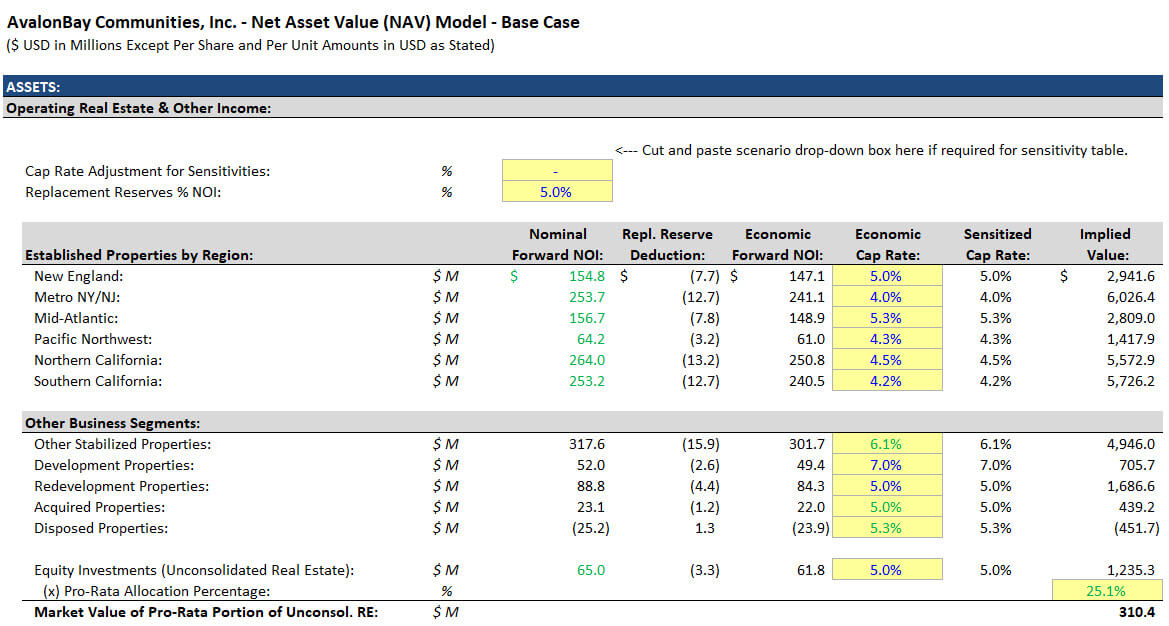Click Other Stabilized Properties nominal NOI 317.6
The image size is (1169, 626).
pos(587,443)
